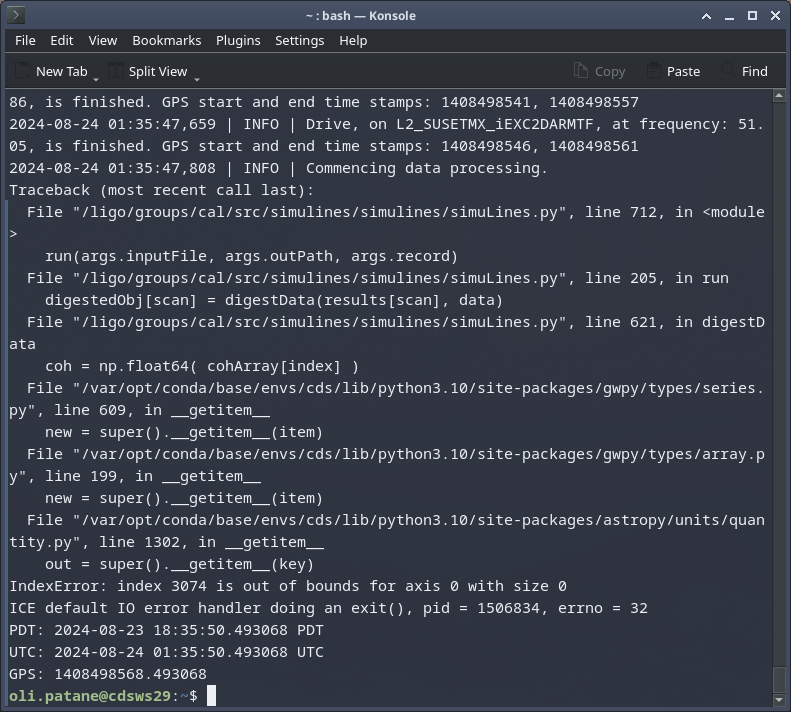Click the window title "~ : bash — Konsole"
The width and height of the screenshot is (791, 712).
point(361,16)
